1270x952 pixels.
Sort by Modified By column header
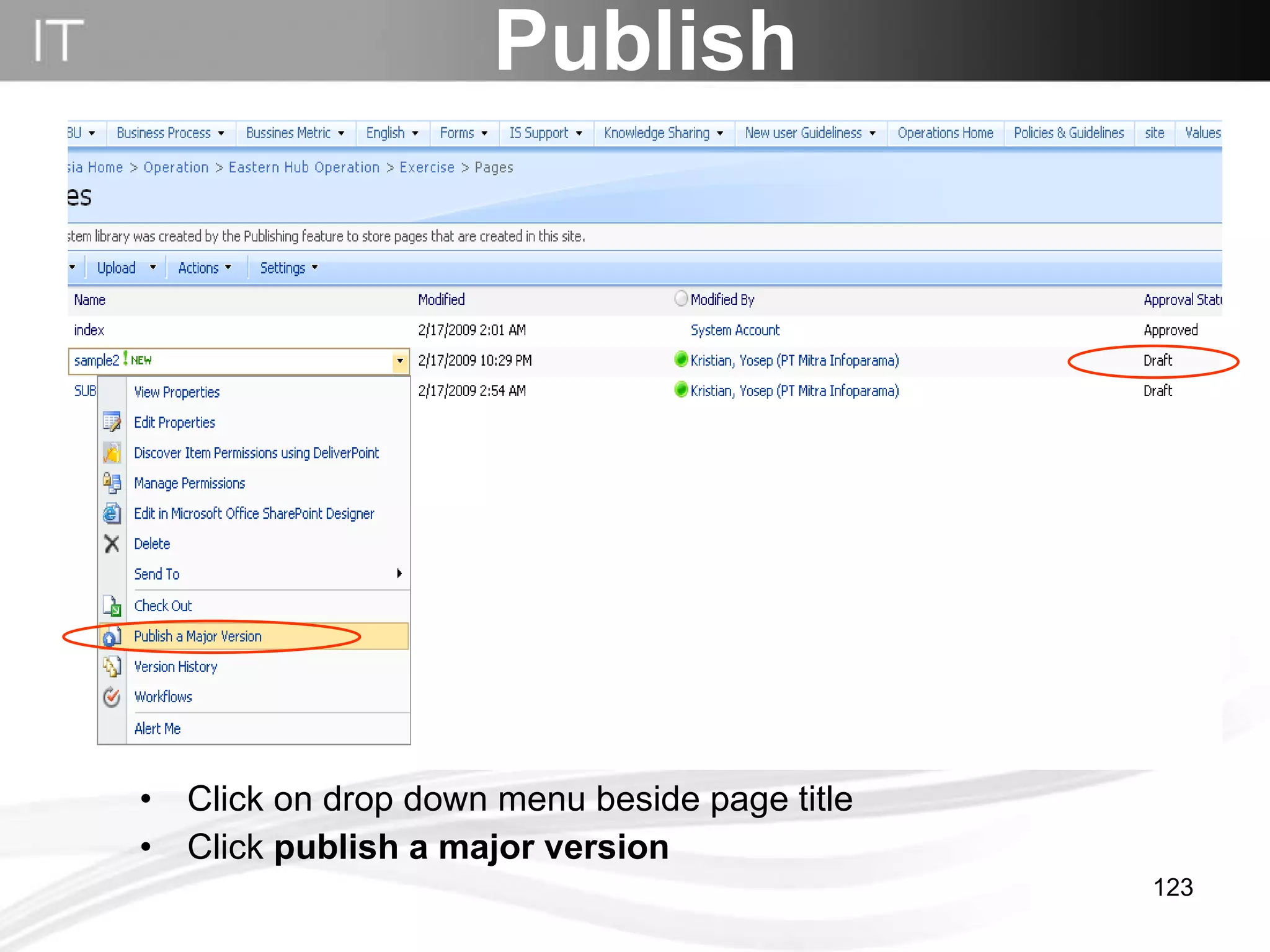click(722, 300)
